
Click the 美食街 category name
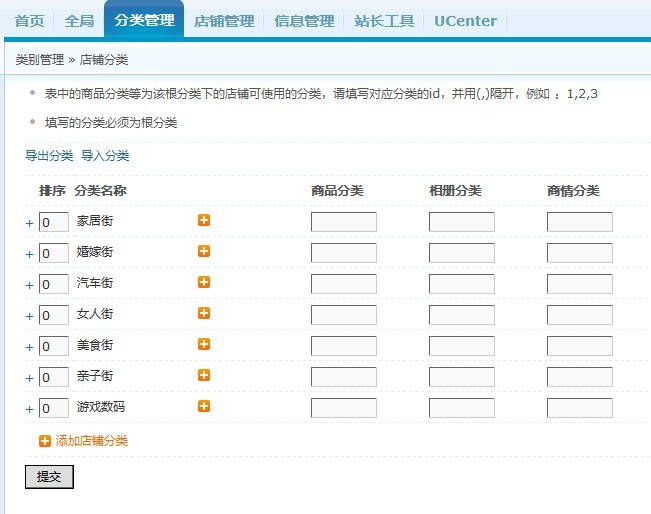point(95,345)
